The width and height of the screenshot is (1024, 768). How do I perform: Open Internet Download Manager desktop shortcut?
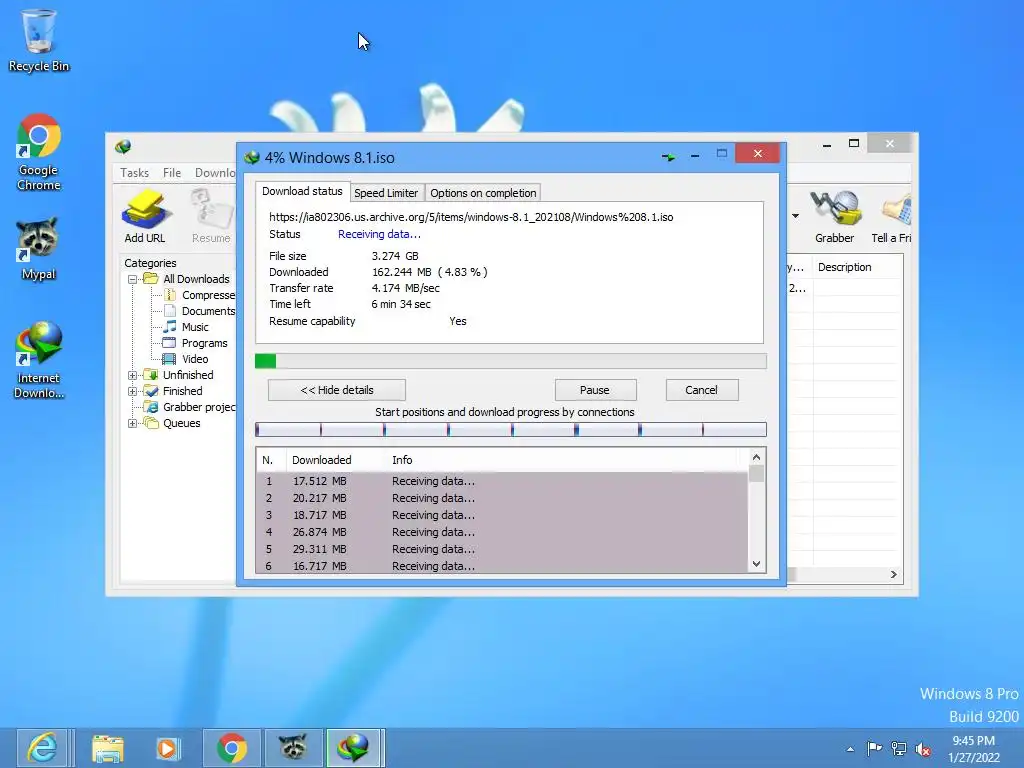39,360
